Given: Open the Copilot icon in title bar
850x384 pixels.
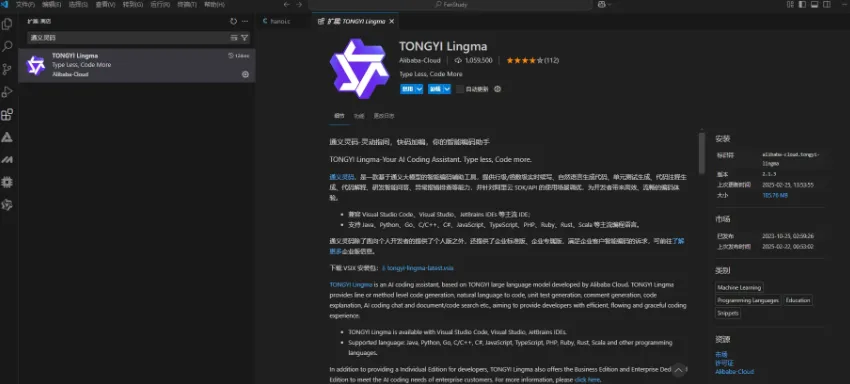Looking at the screenshot, I should pyautogui.click(x=602, y=4).
